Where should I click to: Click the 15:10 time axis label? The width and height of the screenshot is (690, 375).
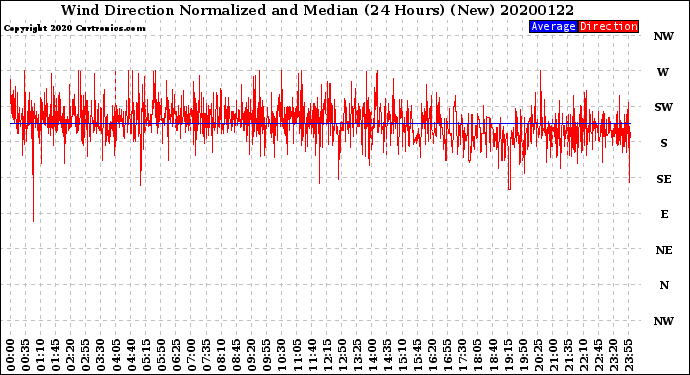tap(402, 355)
